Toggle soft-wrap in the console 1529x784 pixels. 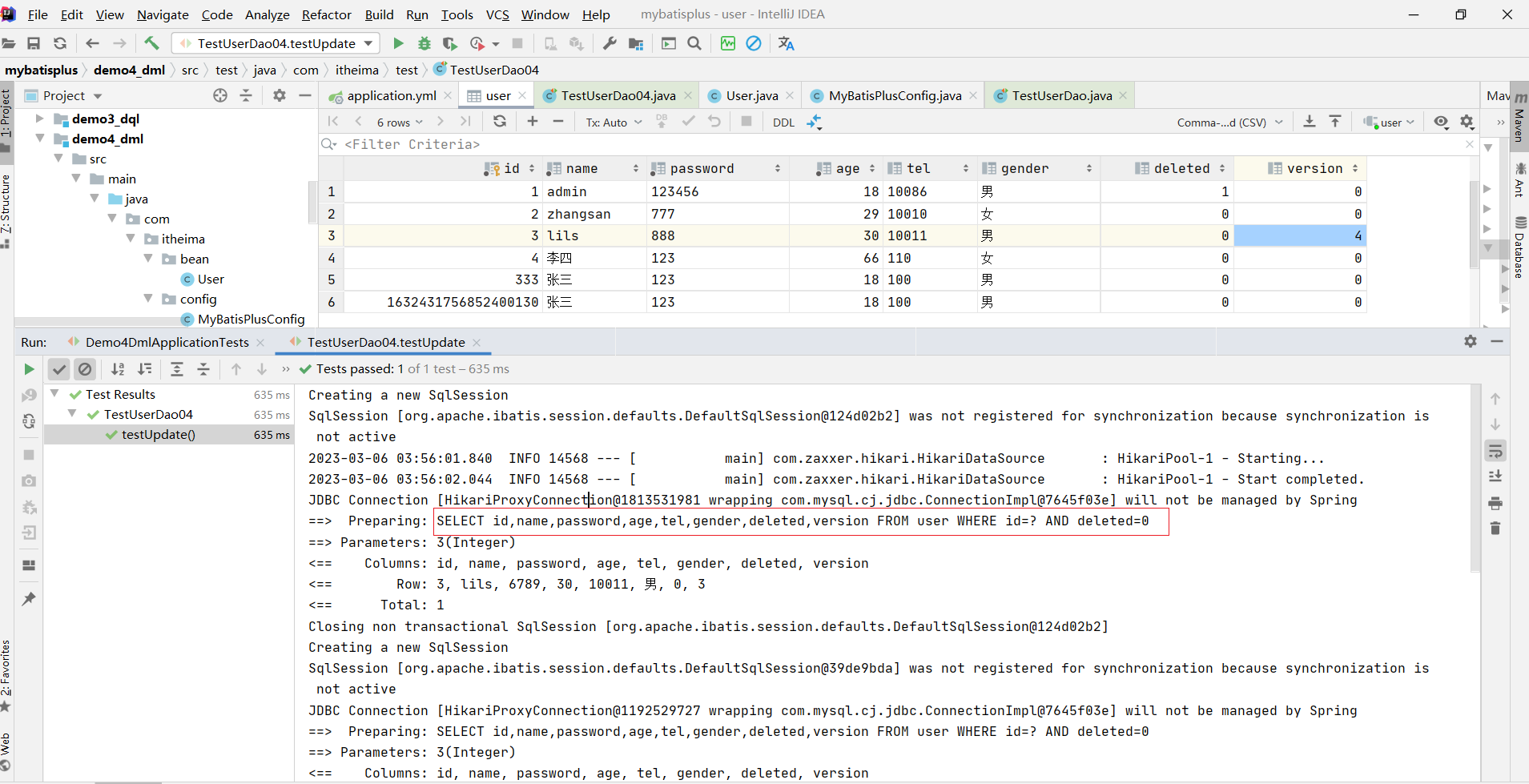tap(1495, 451)
